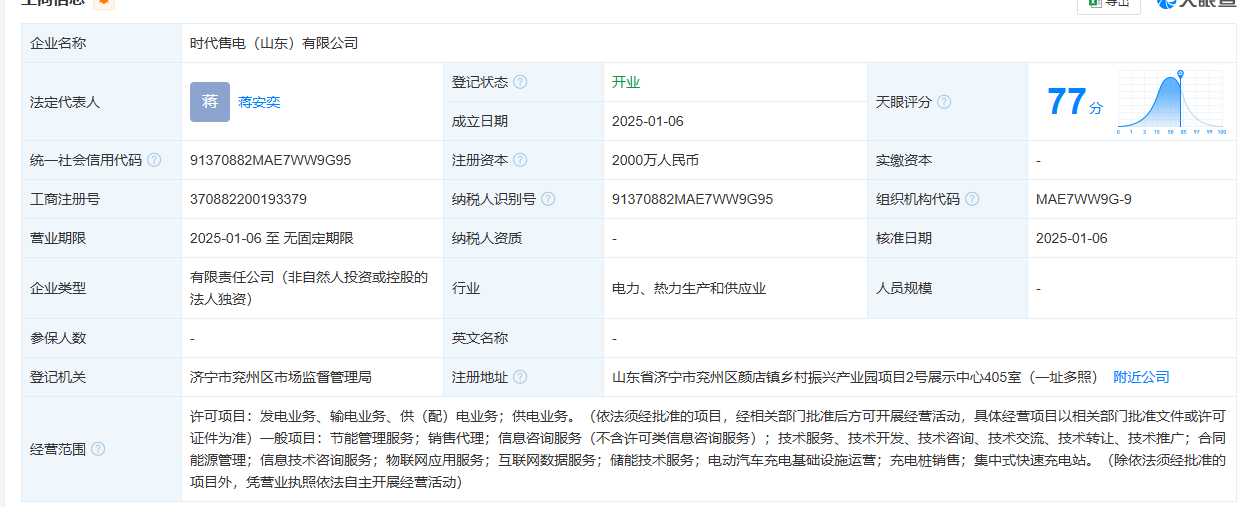Click the 开业 registration status text
Viewport: 1245px width, 507px height.
626,82
